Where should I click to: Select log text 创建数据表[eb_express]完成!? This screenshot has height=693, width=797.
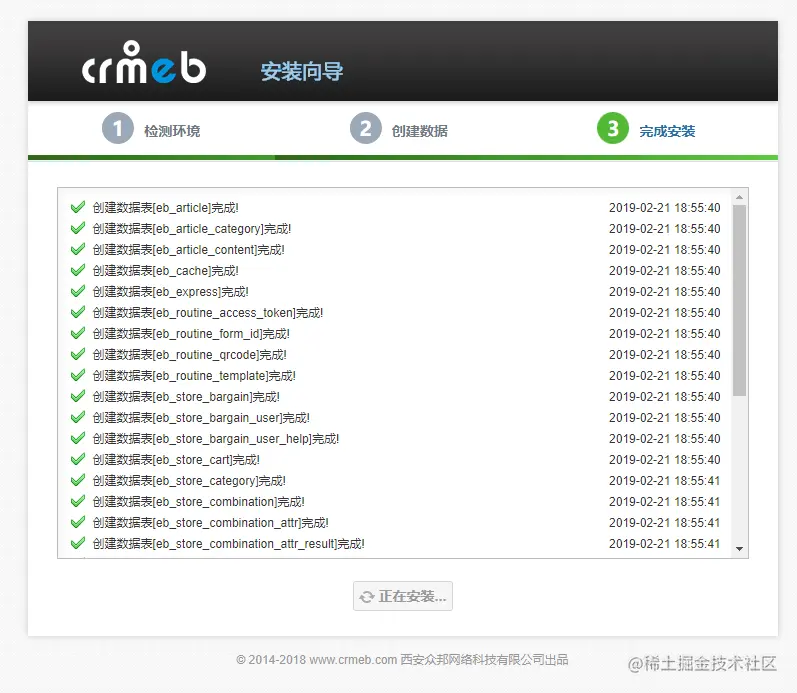(170, 292)
